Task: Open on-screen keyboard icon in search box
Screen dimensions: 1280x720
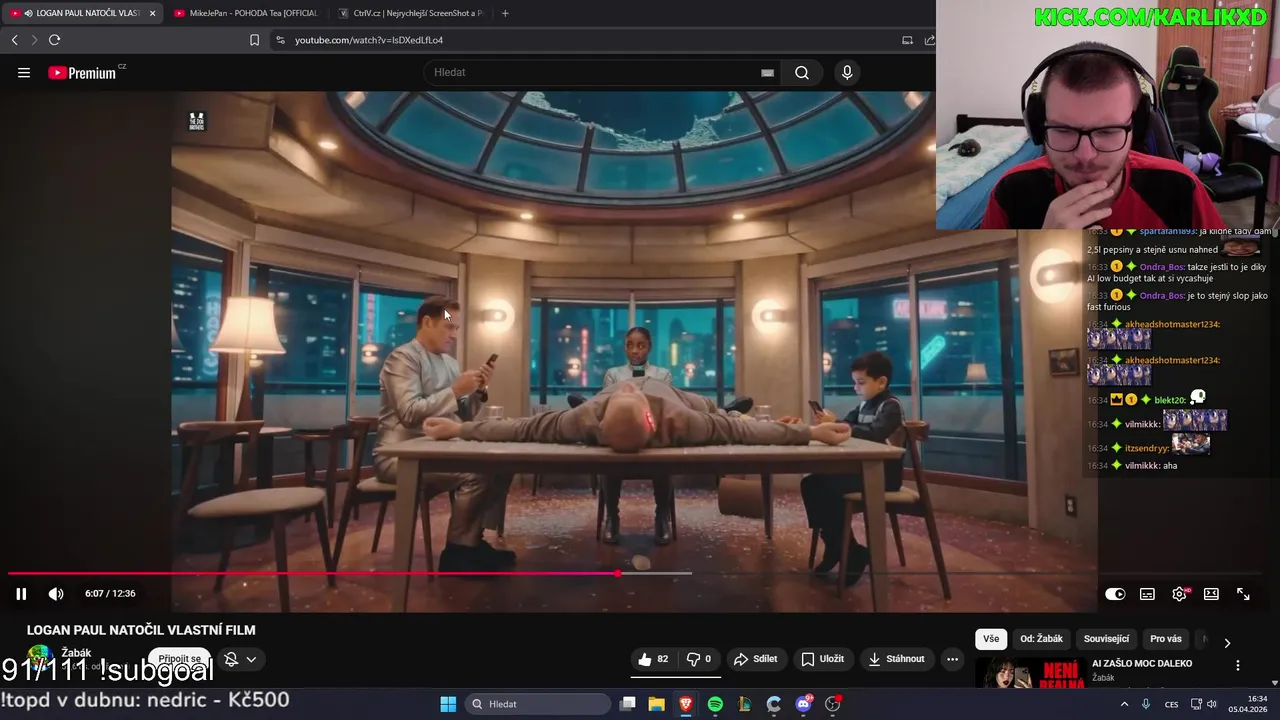Action: tap(767, 73)
